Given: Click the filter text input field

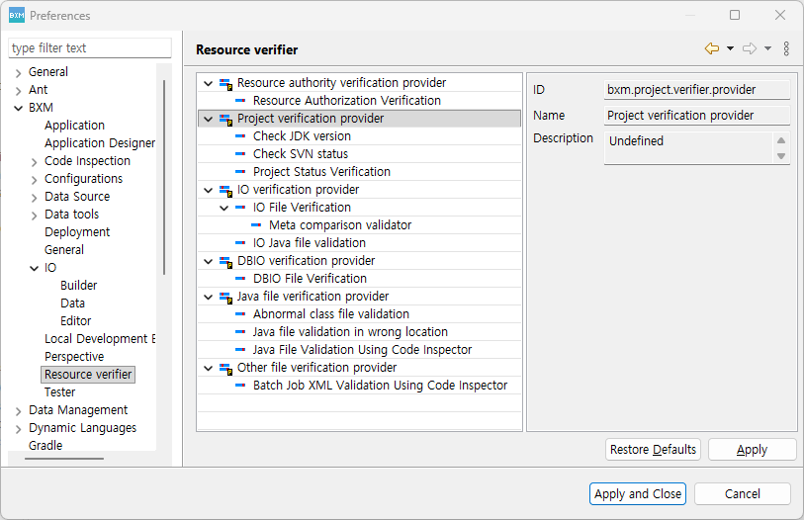Looking at the screenshot, I should pos(90,48).
